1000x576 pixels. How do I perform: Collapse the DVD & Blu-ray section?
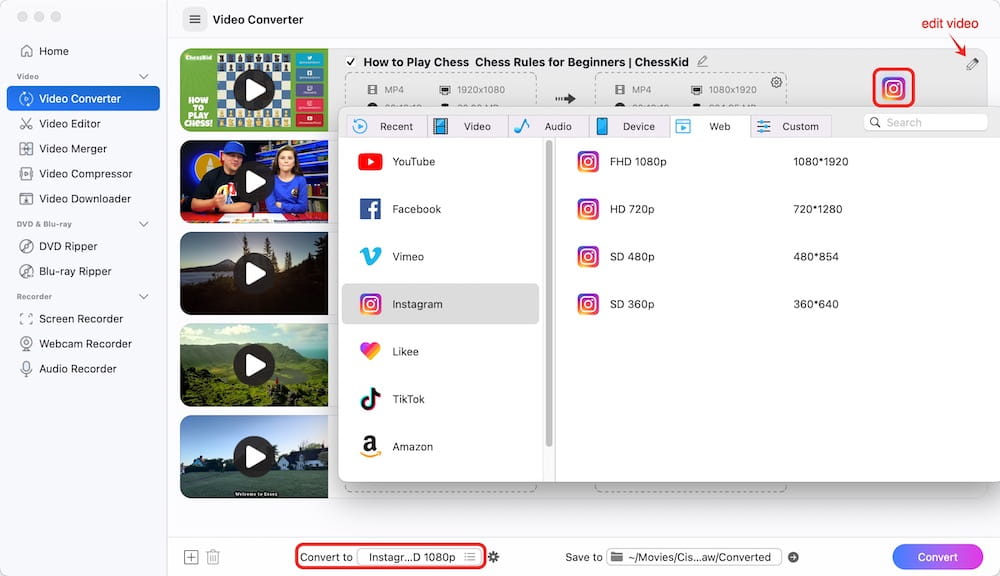click(x=143, y=224)
